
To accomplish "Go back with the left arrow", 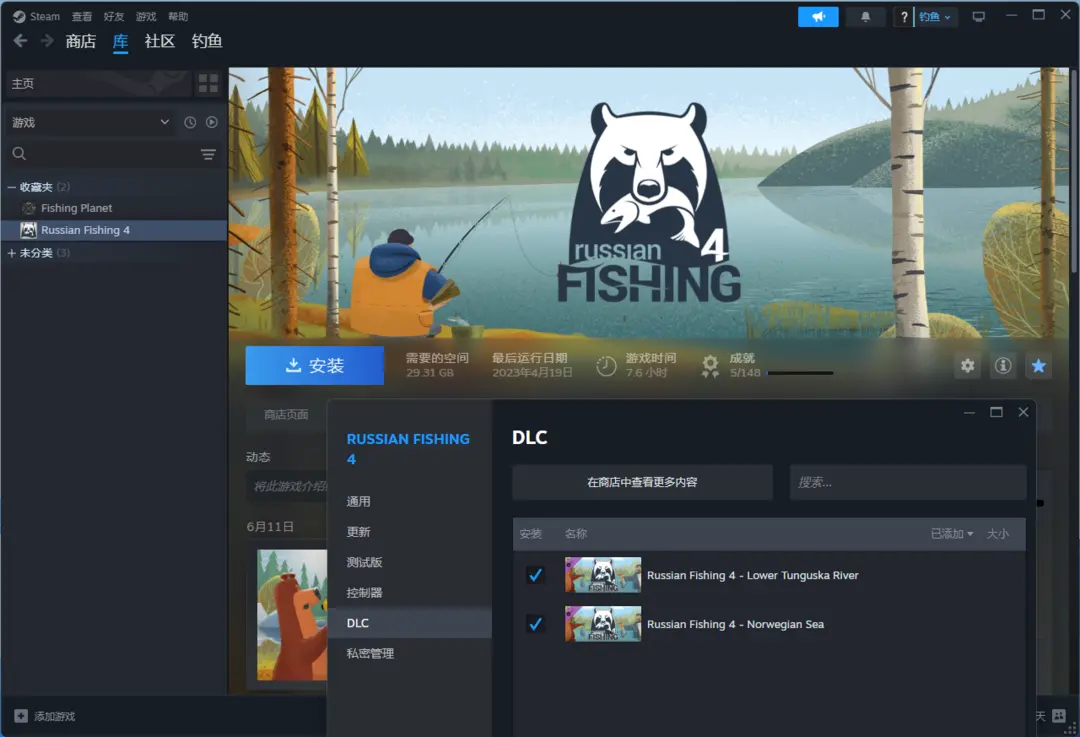I will tap(21, 41).
